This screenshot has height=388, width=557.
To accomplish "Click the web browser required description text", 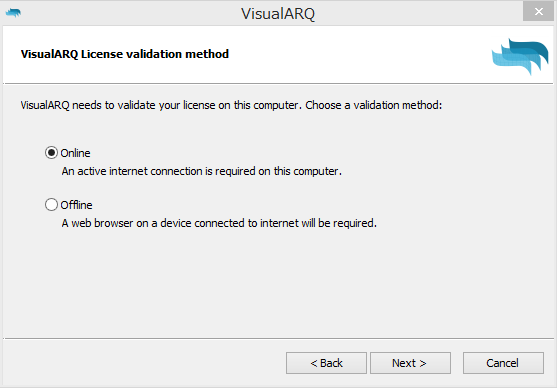I will click(x=219, y=223).
